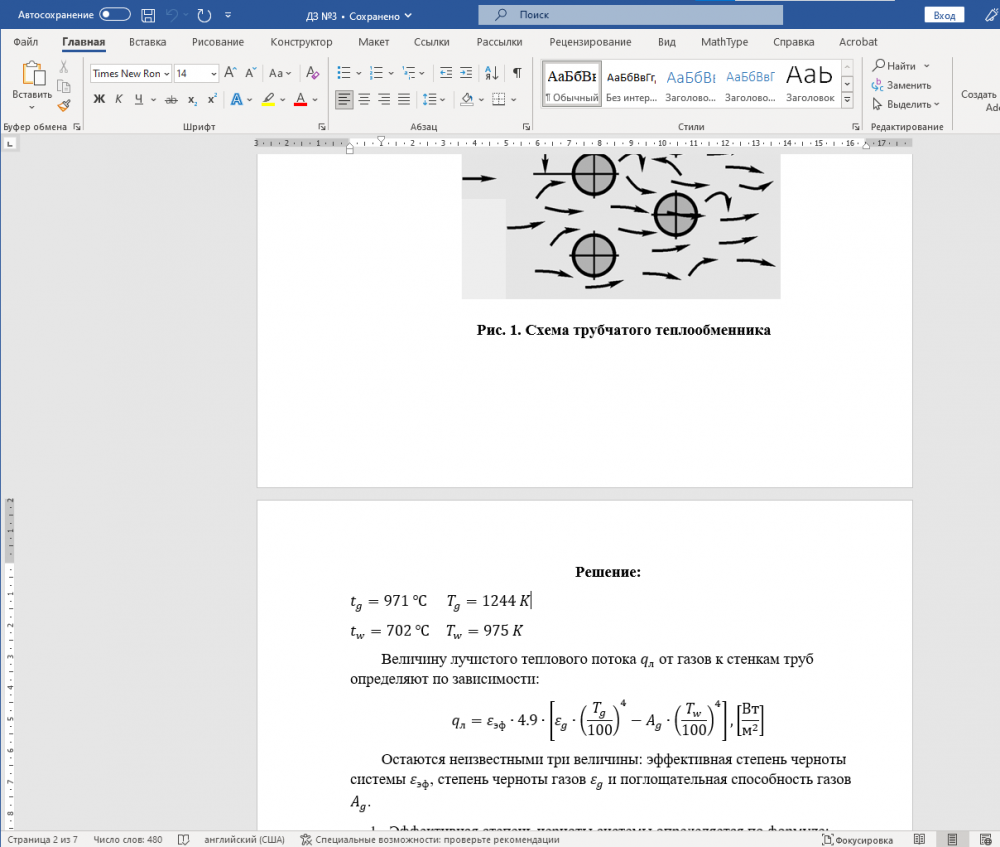Select justify alignment
1000x847 pixels.
[x=404, y=99]
